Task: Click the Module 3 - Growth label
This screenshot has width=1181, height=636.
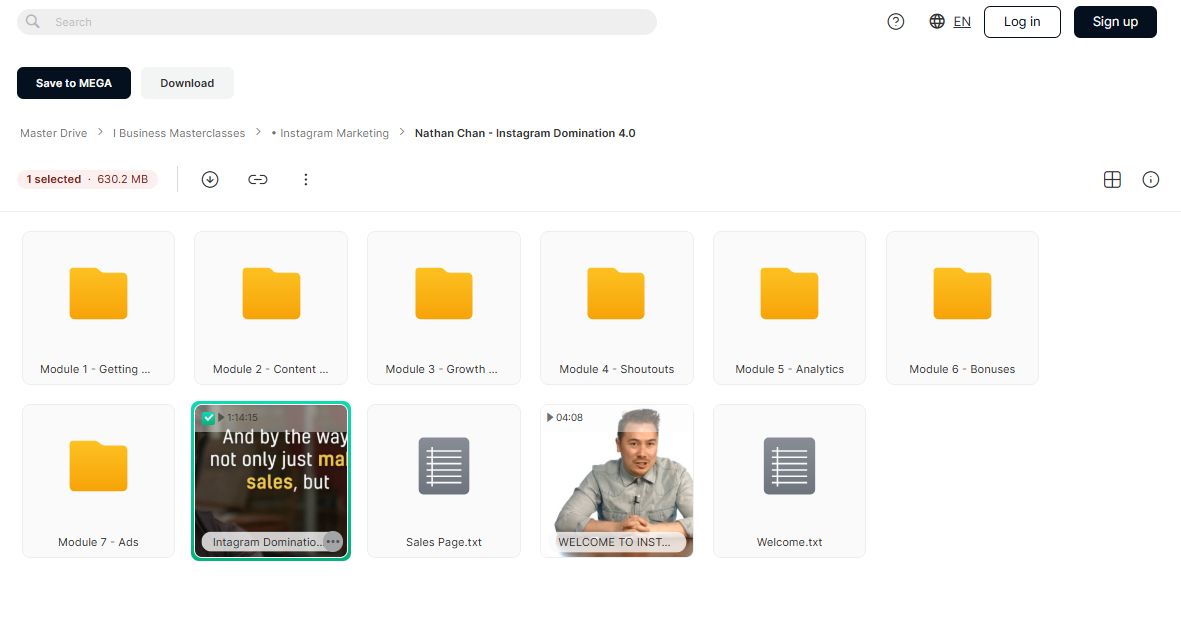Action: [x=441, y=369]
